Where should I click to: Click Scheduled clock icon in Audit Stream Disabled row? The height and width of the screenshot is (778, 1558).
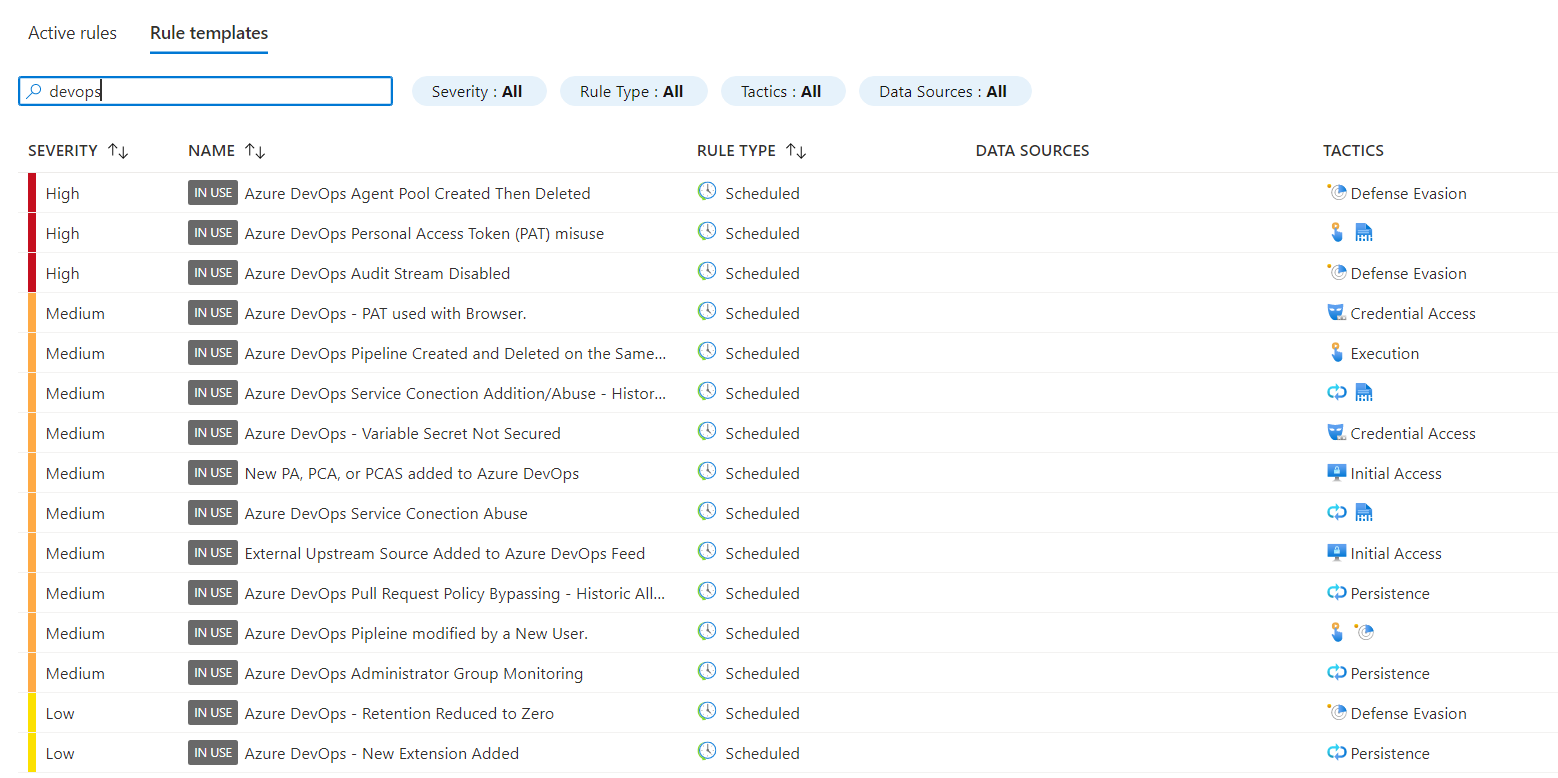point(707,271)
